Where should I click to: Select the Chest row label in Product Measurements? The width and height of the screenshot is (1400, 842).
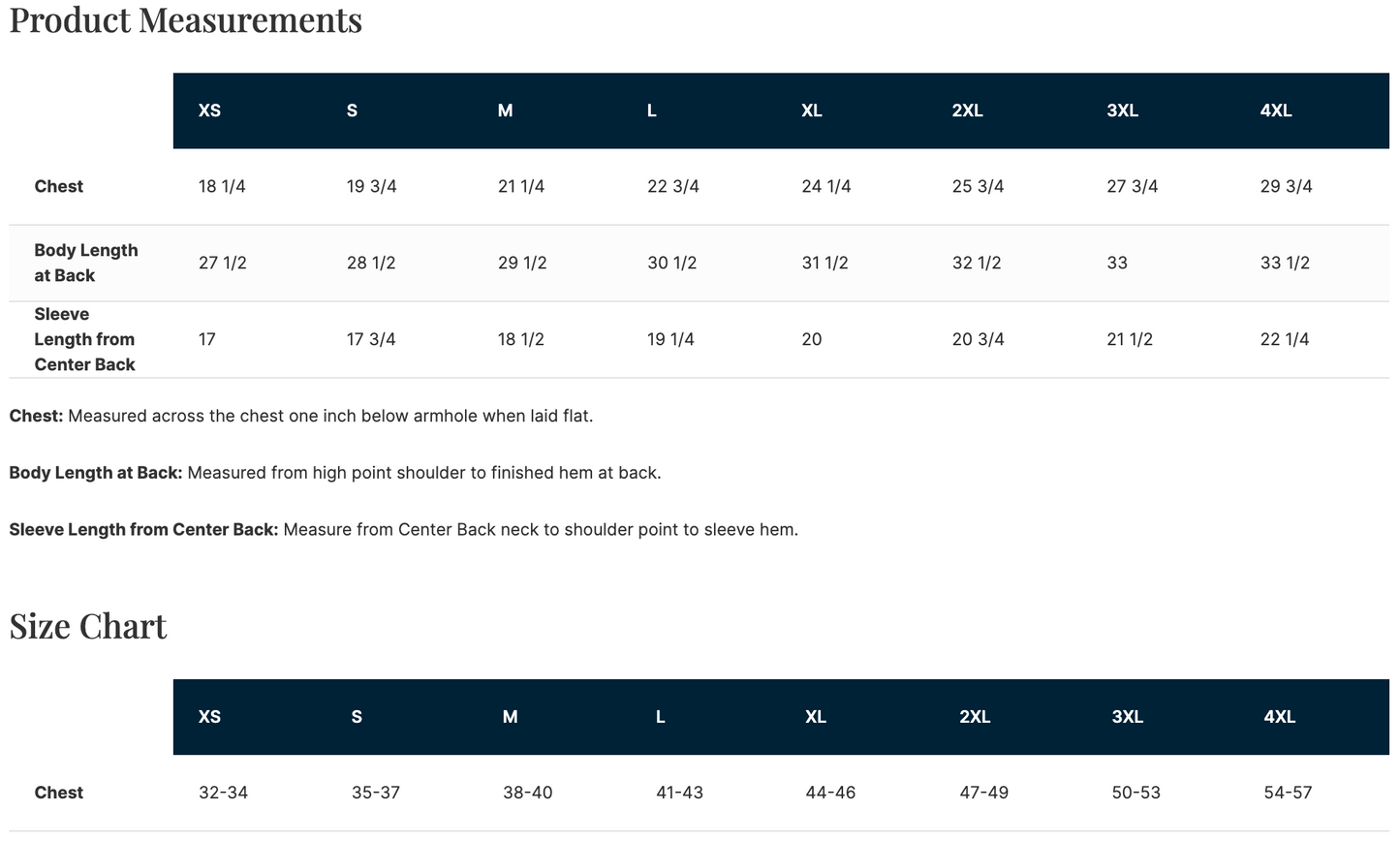coord(59,186)
